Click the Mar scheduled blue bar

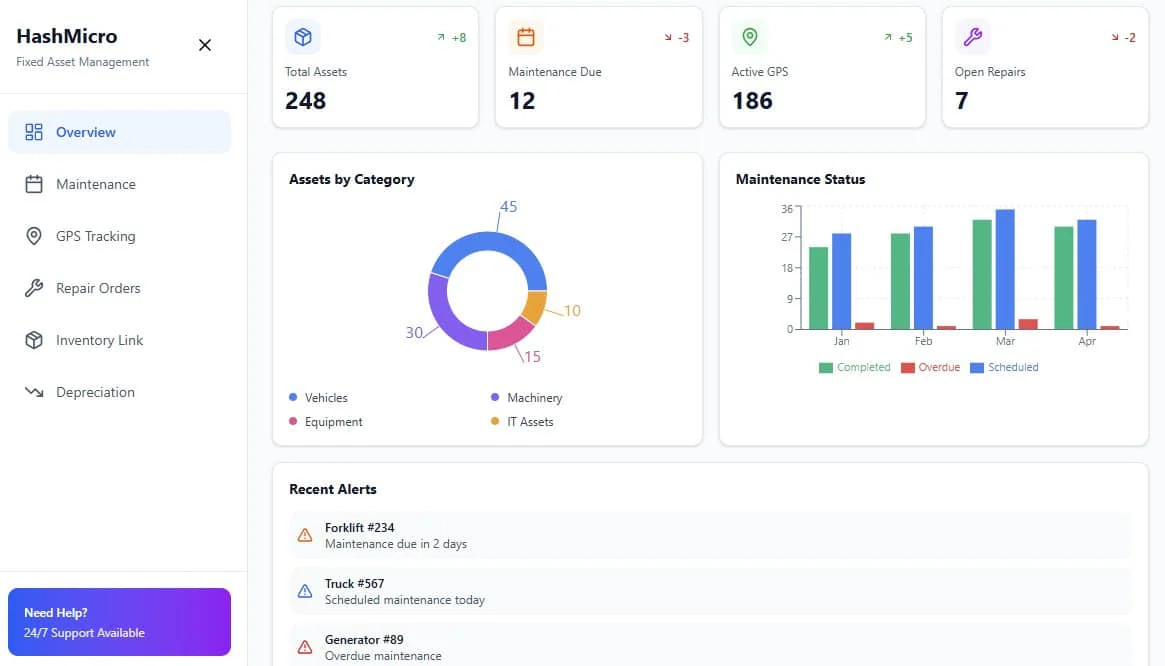(1005, 269)
